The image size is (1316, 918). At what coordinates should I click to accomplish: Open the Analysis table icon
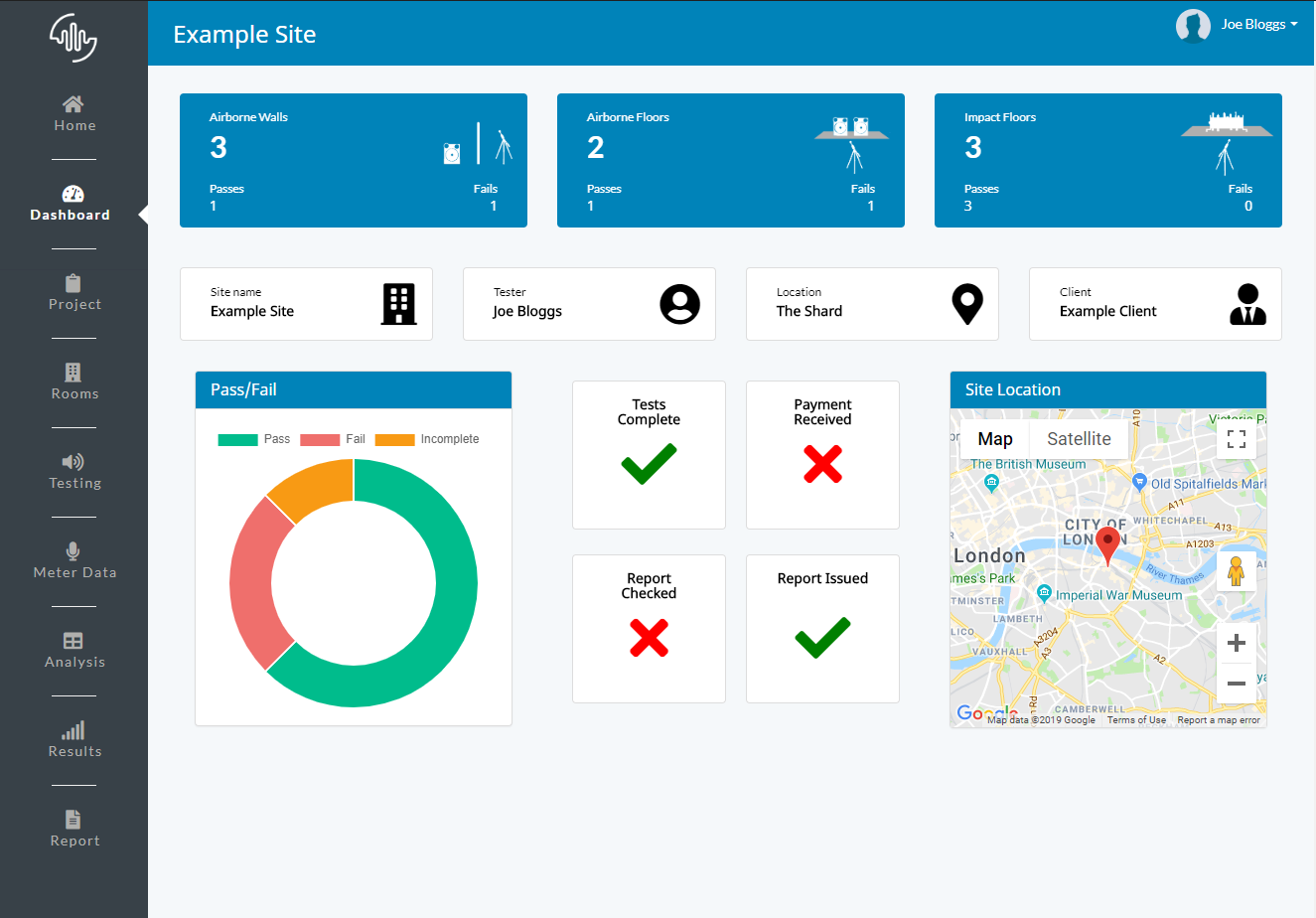pos(73,641)
